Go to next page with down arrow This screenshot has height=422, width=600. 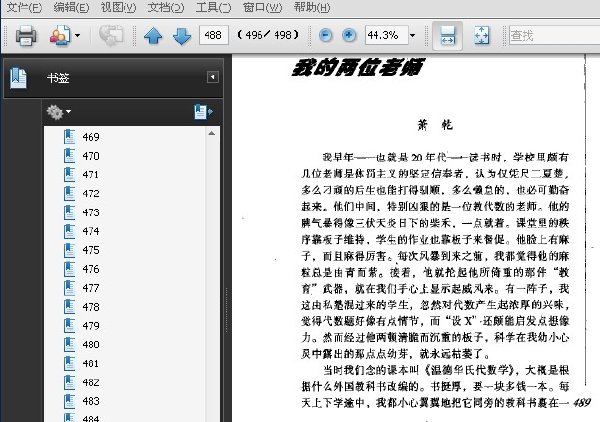point(182,36)
